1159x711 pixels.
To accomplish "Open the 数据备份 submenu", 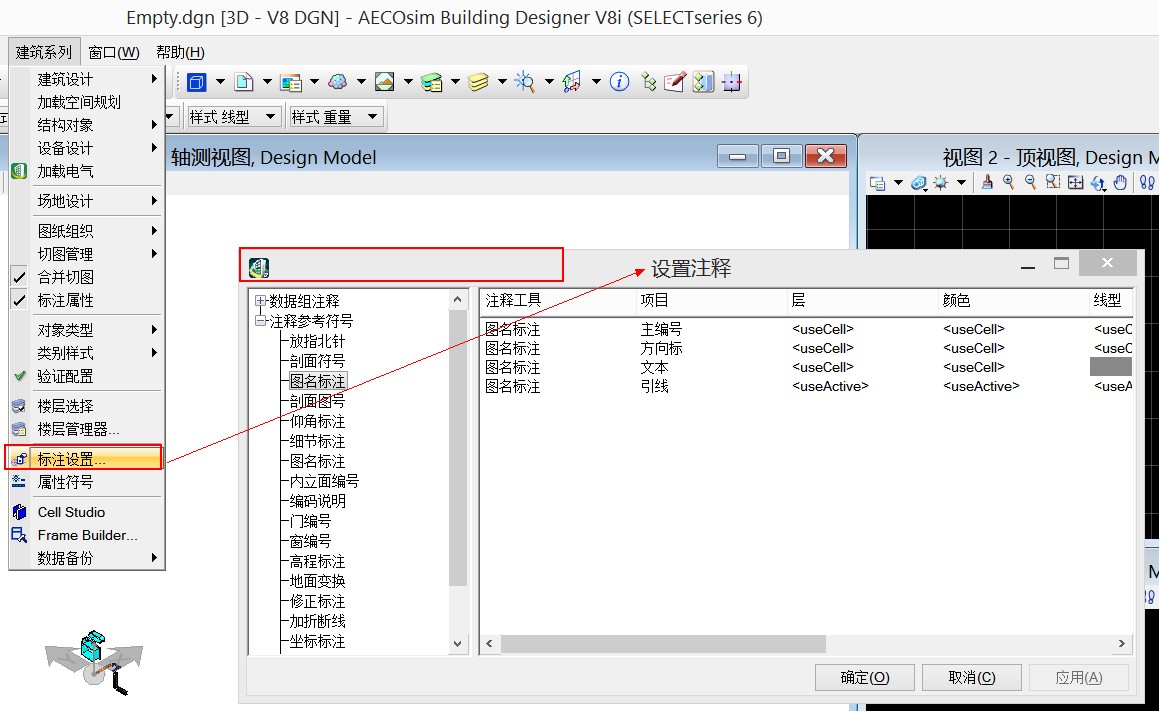I will pos(84,558).
